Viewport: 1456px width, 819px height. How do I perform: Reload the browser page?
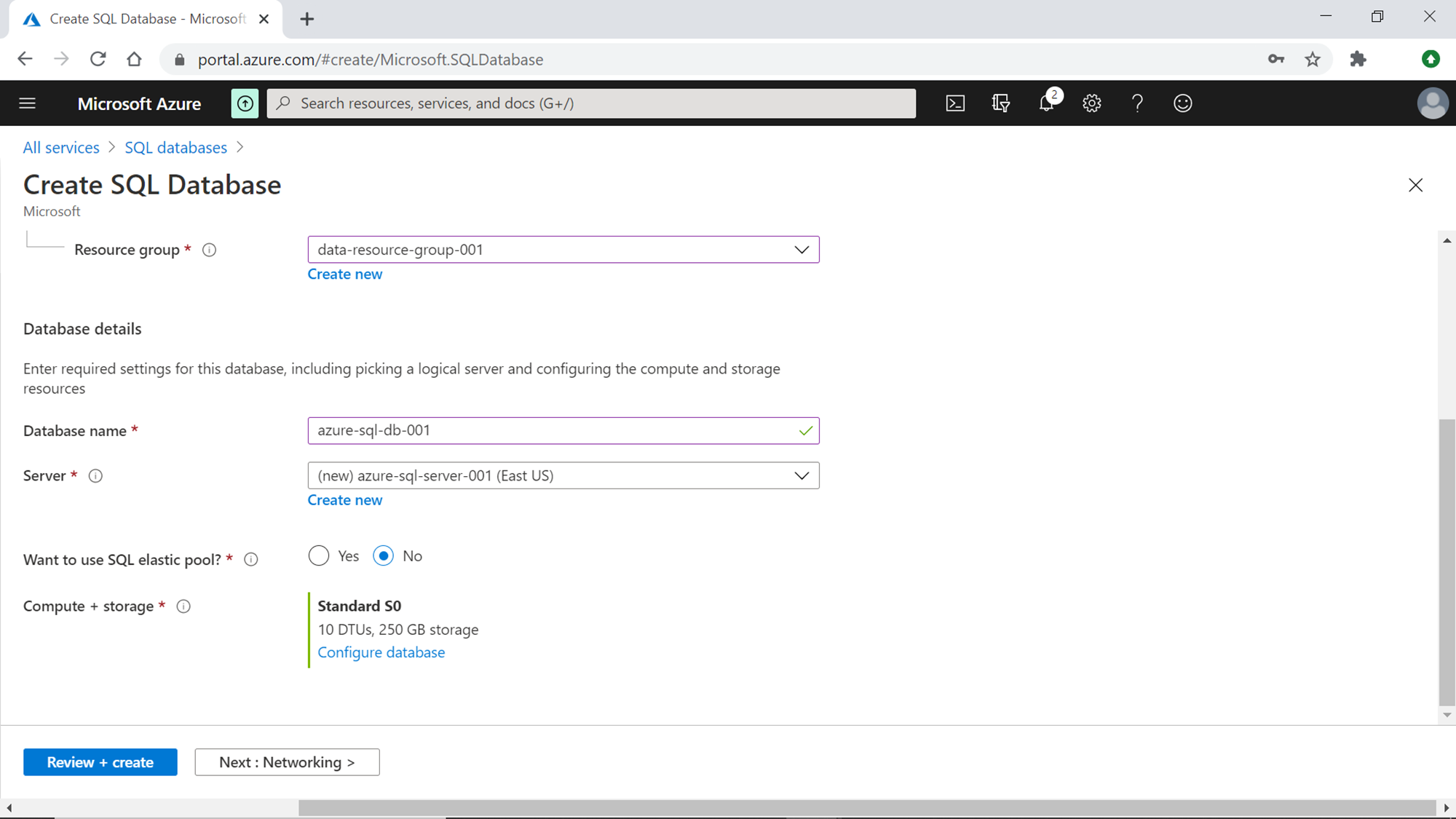click(x=98, y=59)
